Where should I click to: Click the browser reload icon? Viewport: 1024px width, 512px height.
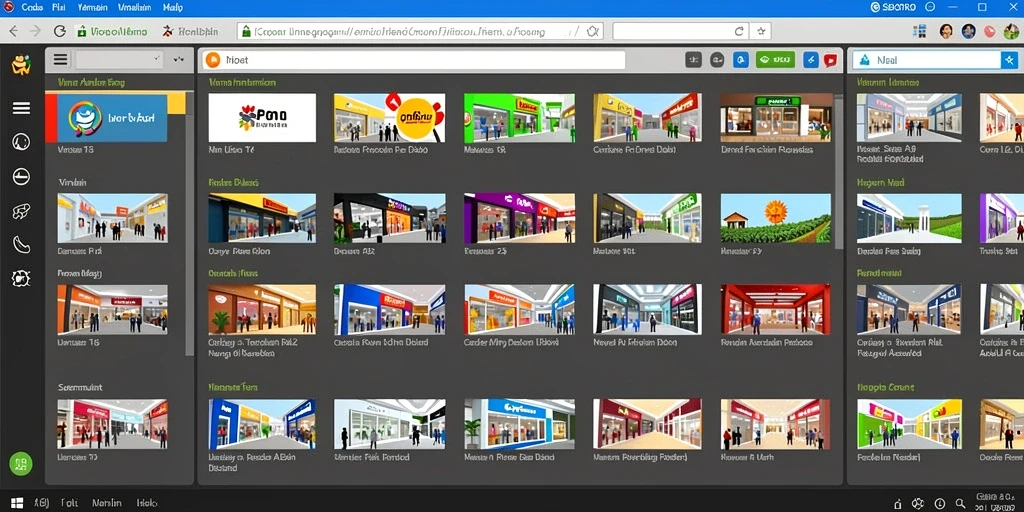59,31
